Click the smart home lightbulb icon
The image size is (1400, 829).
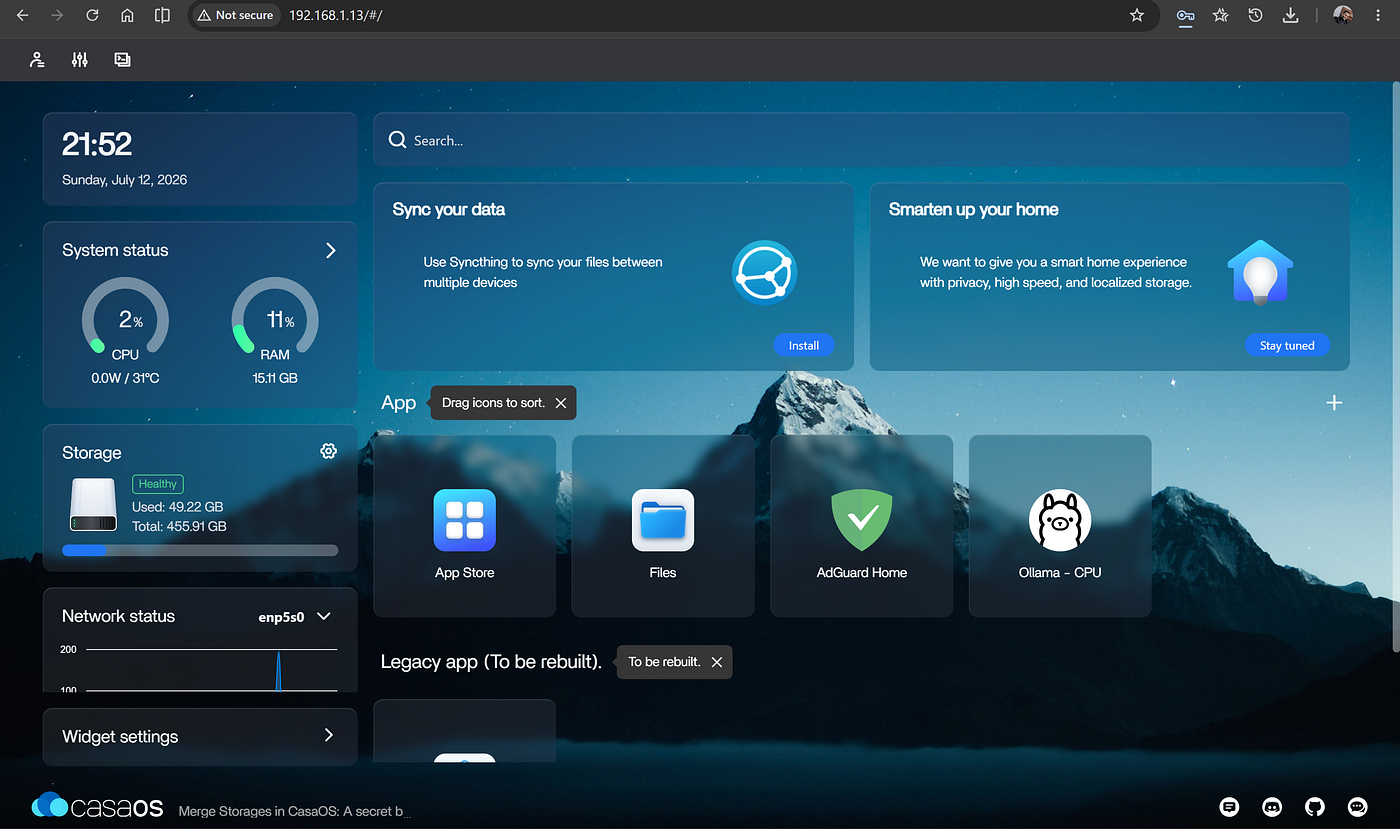point(1260,272)
